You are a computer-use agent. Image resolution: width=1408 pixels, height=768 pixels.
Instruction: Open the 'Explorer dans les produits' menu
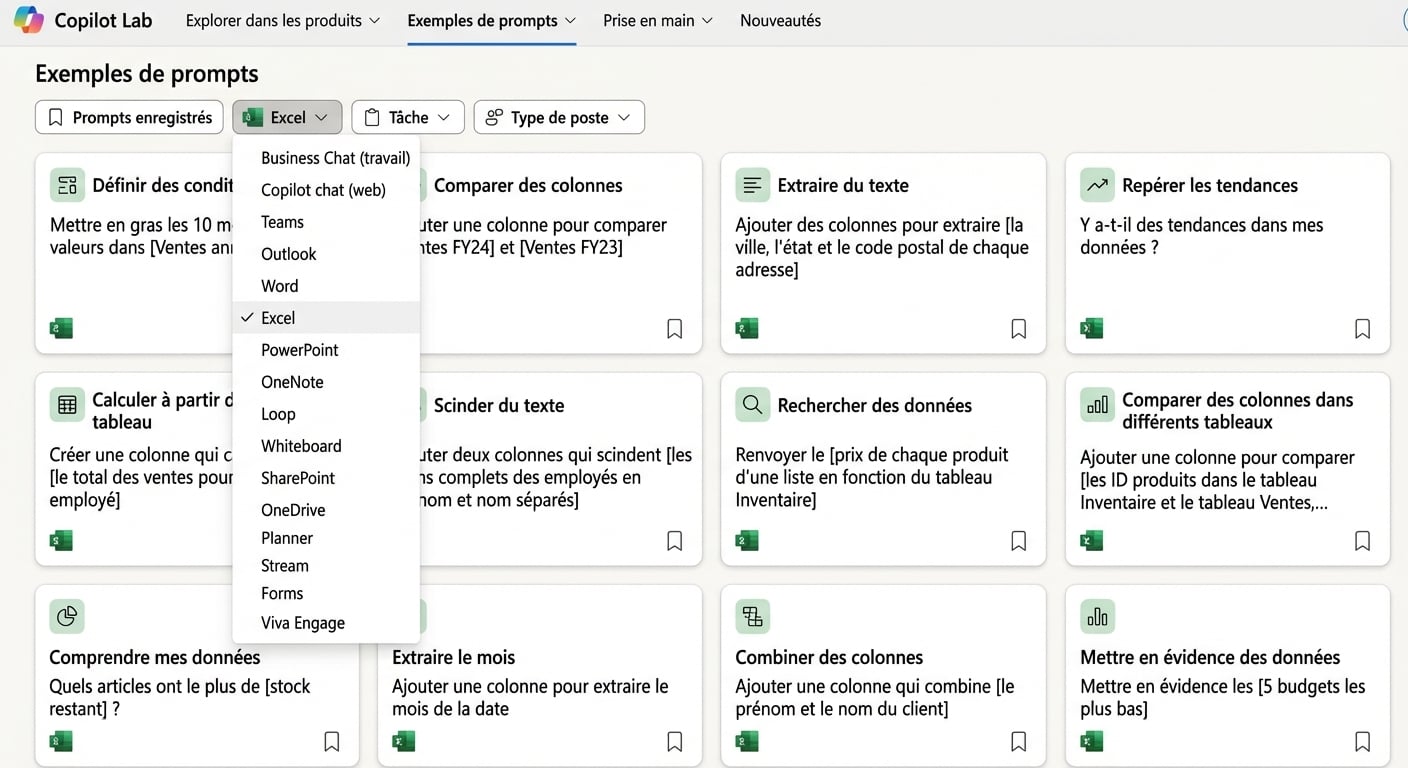click(x=282, y=20)
